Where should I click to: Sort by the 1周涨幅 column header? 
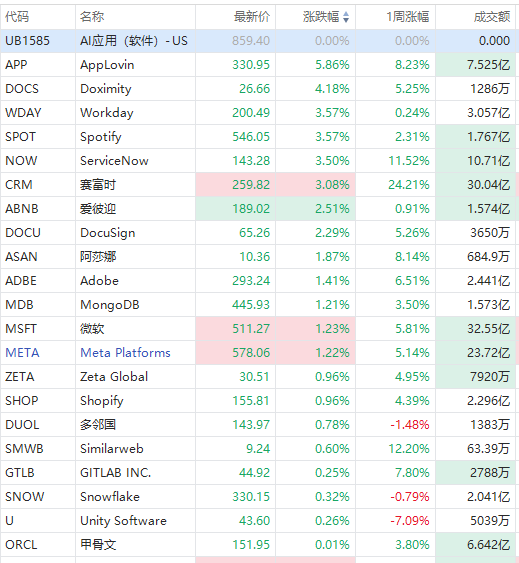(x=407, y=17)
